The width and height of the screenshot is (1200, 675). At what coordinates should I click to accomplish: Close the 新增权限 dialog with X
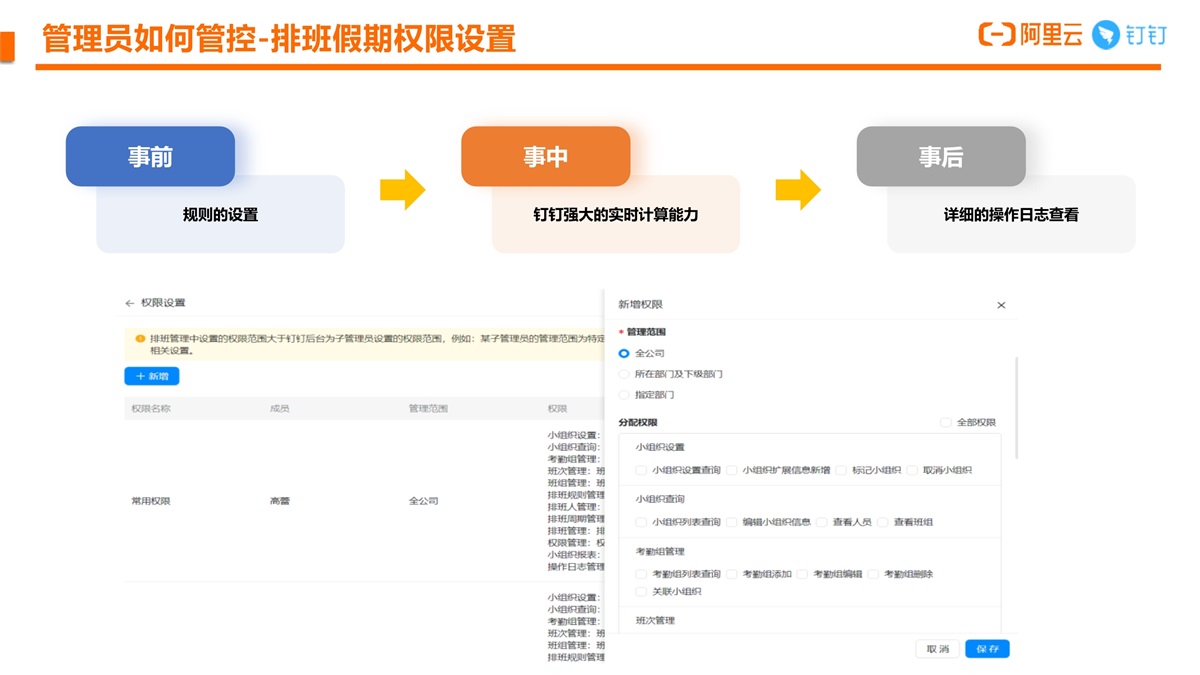pyautogui.click(x=1001, y=305)
